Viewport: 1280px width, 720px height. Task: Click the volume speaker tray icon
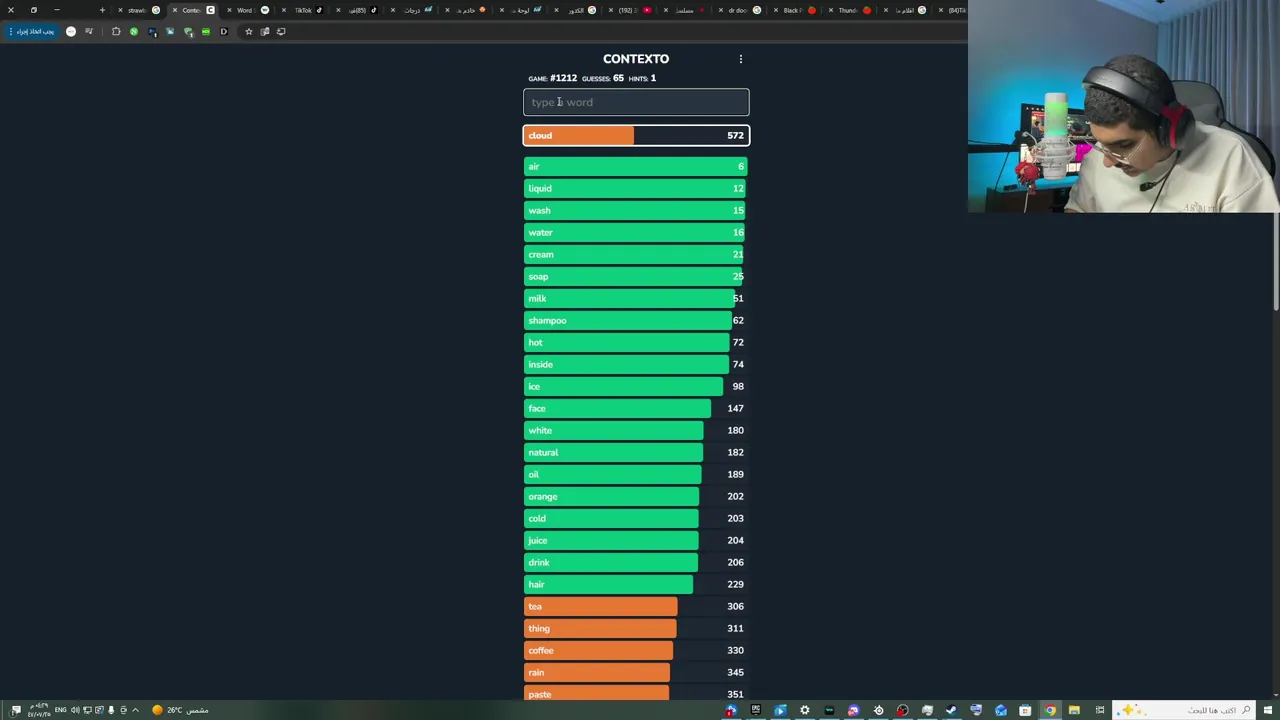click(75, 710)
